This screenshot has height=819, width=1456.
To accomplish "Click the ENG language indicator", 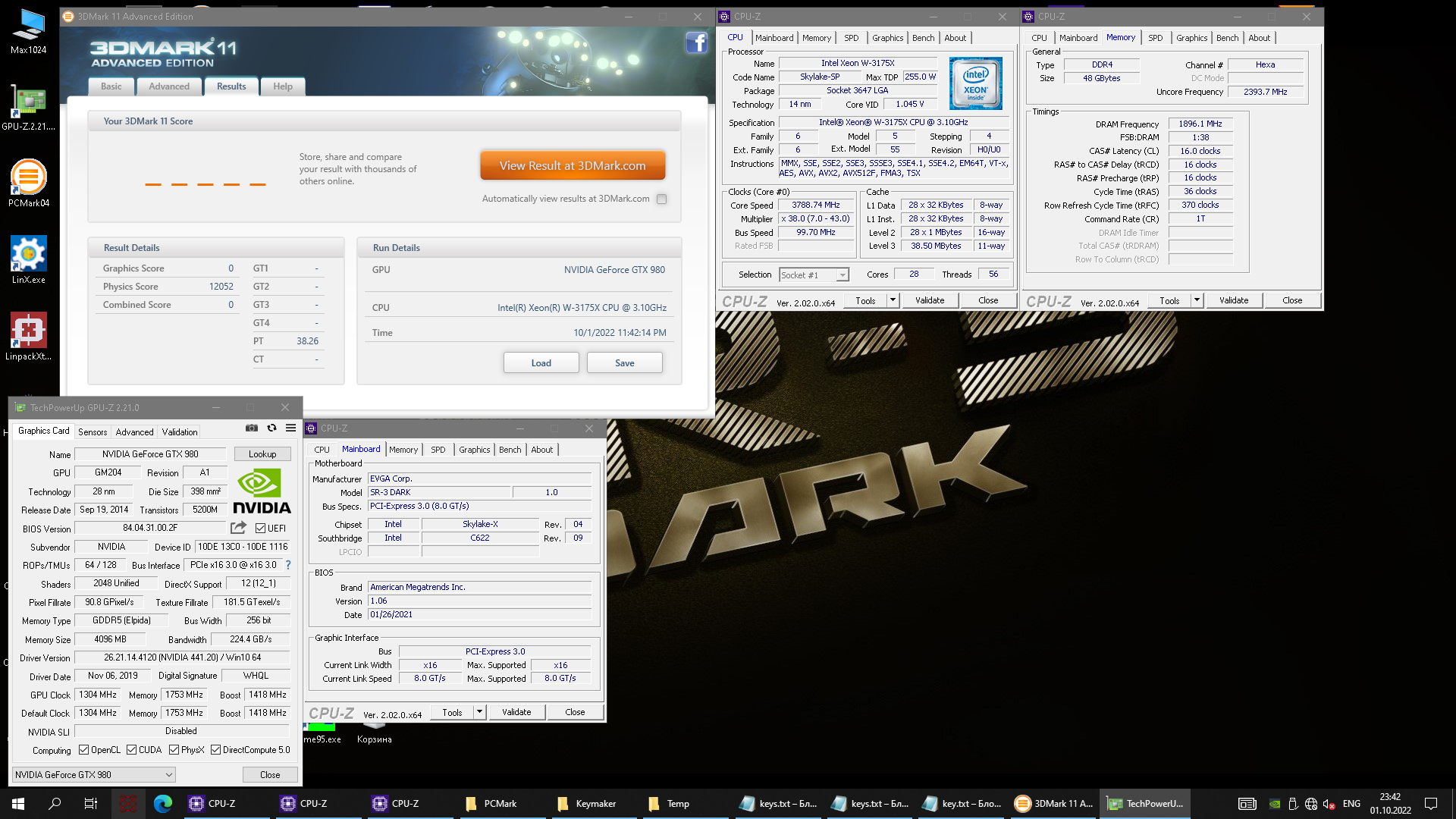I will click(x=1351, y=804).
